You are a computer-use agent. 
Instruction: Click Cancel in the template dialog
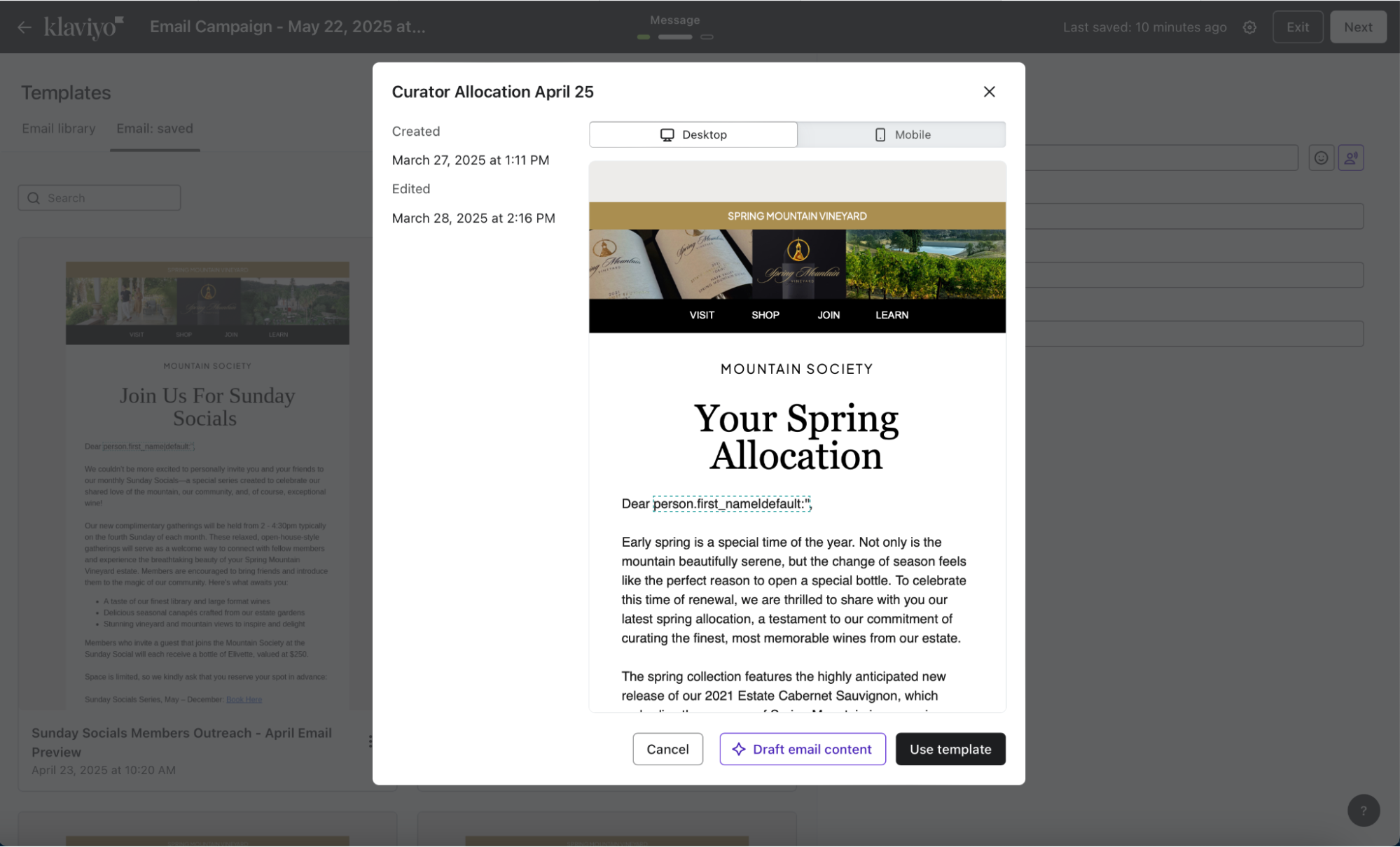667,749
